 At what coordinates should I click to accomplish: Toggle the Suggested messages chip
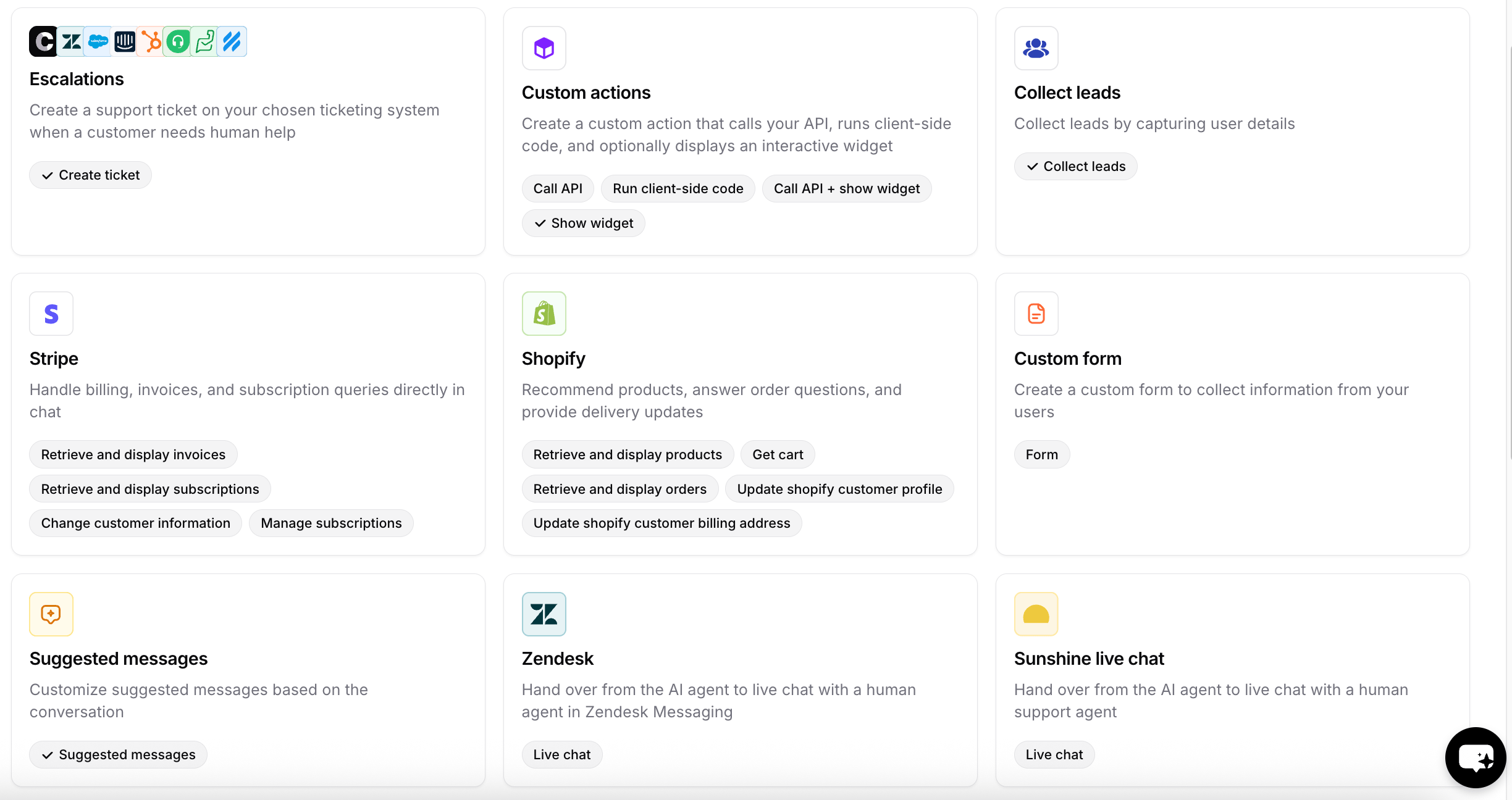pos(118,755)
